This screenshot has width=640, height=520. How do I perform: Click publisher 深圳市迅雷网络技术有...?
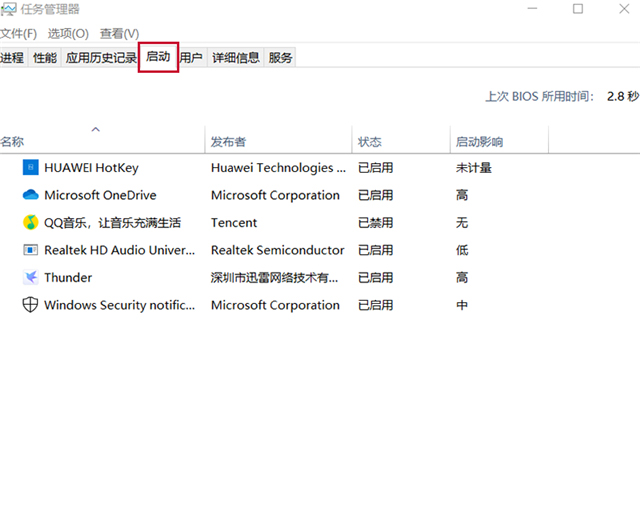[274, 278]
